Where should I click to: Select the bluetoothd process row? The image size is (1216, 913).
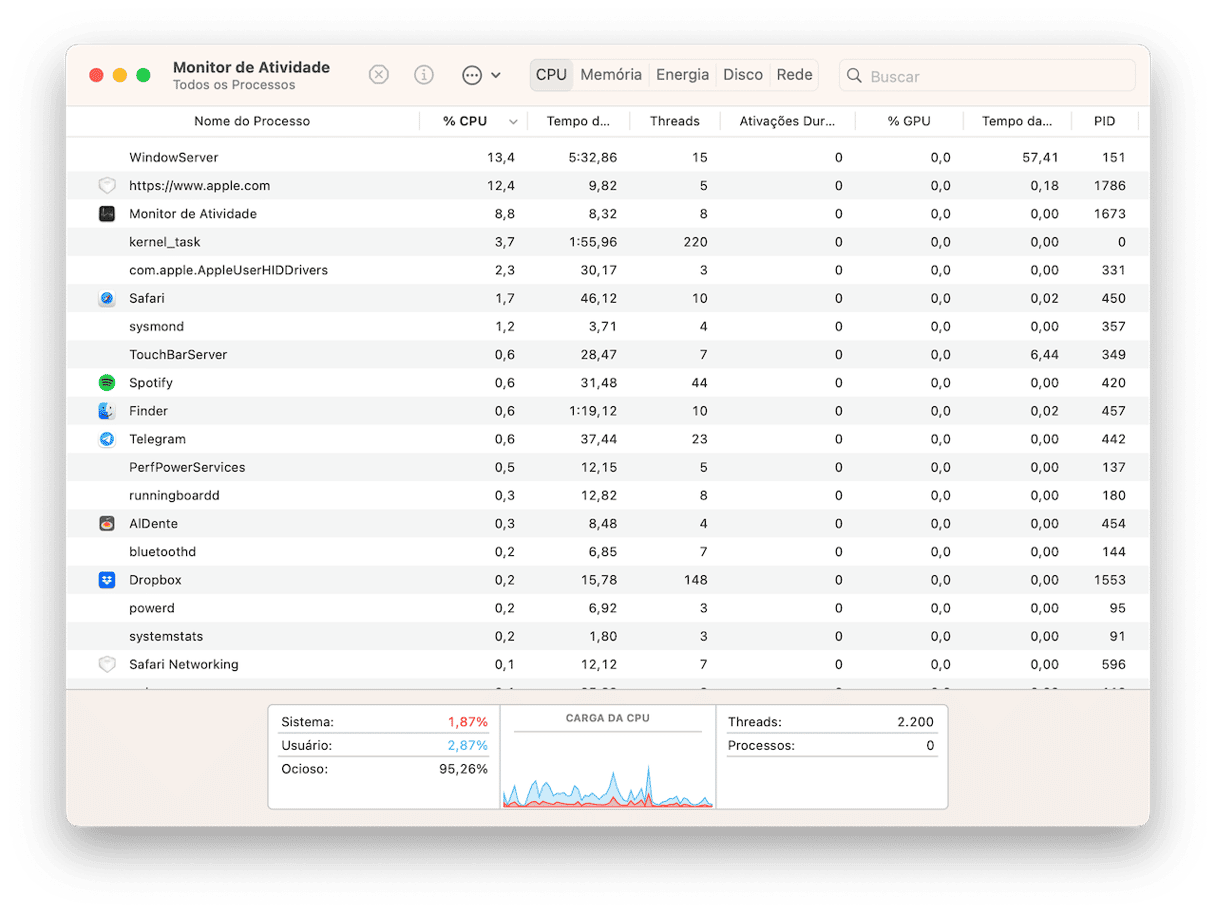click(x=608, y=552)
